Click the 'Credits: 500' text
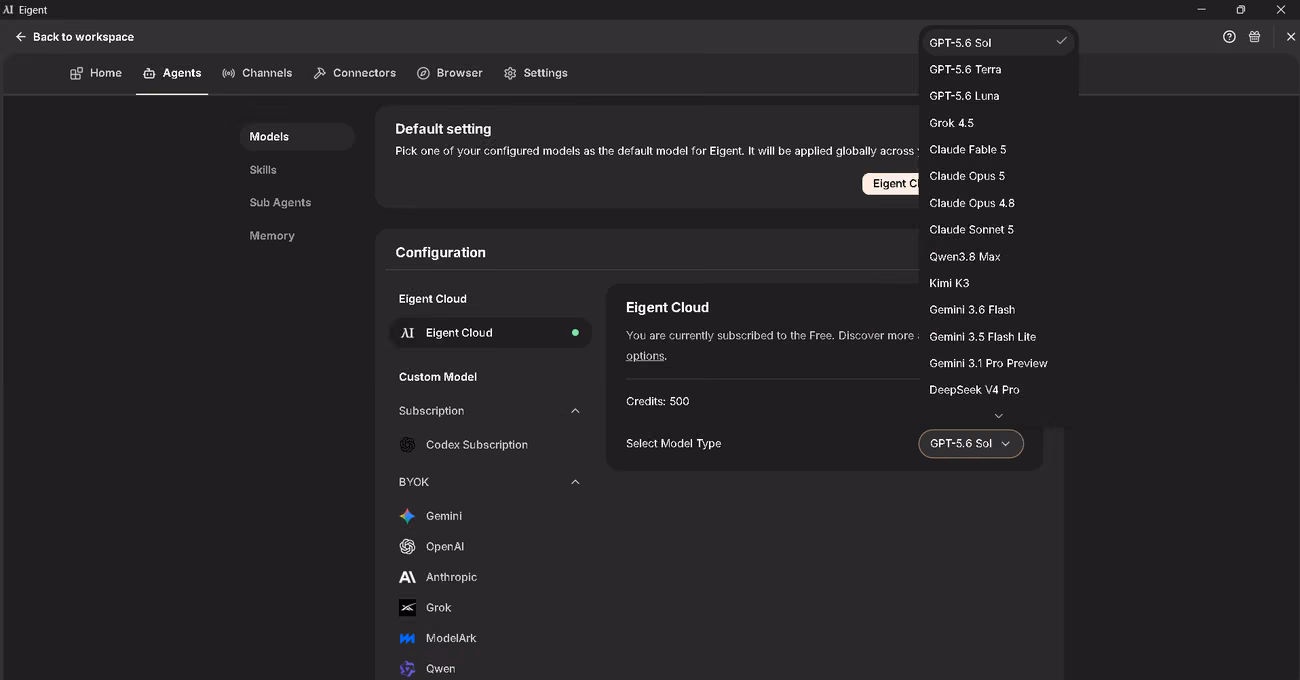 (x=658, y=402)
